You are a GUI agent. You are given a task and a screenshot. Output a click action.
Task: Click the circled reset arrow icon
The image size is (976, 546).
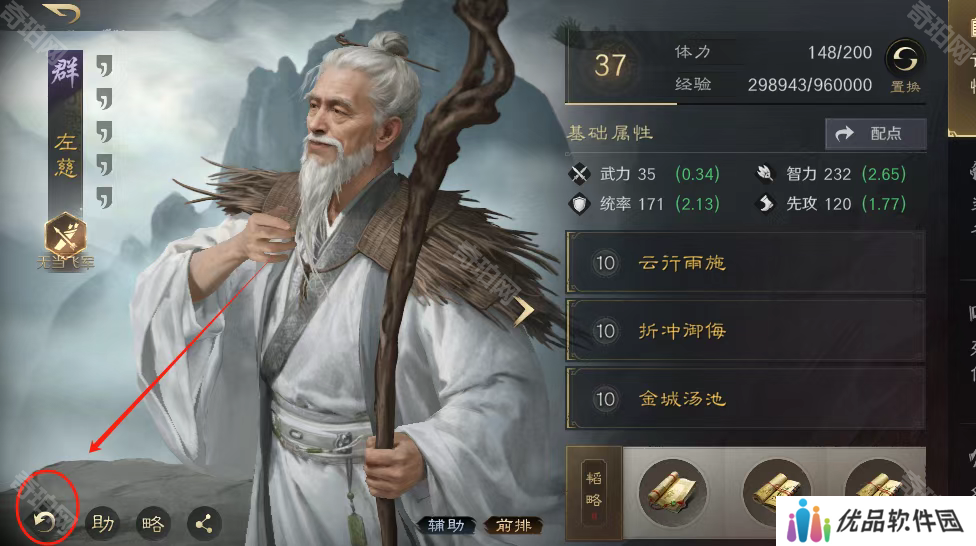(44, 522)
